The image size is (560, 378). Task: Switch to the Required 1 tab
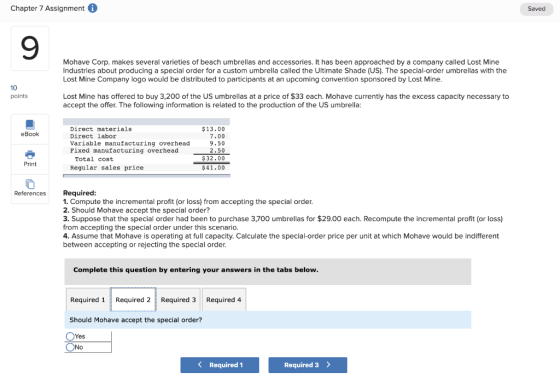point(88,299)
